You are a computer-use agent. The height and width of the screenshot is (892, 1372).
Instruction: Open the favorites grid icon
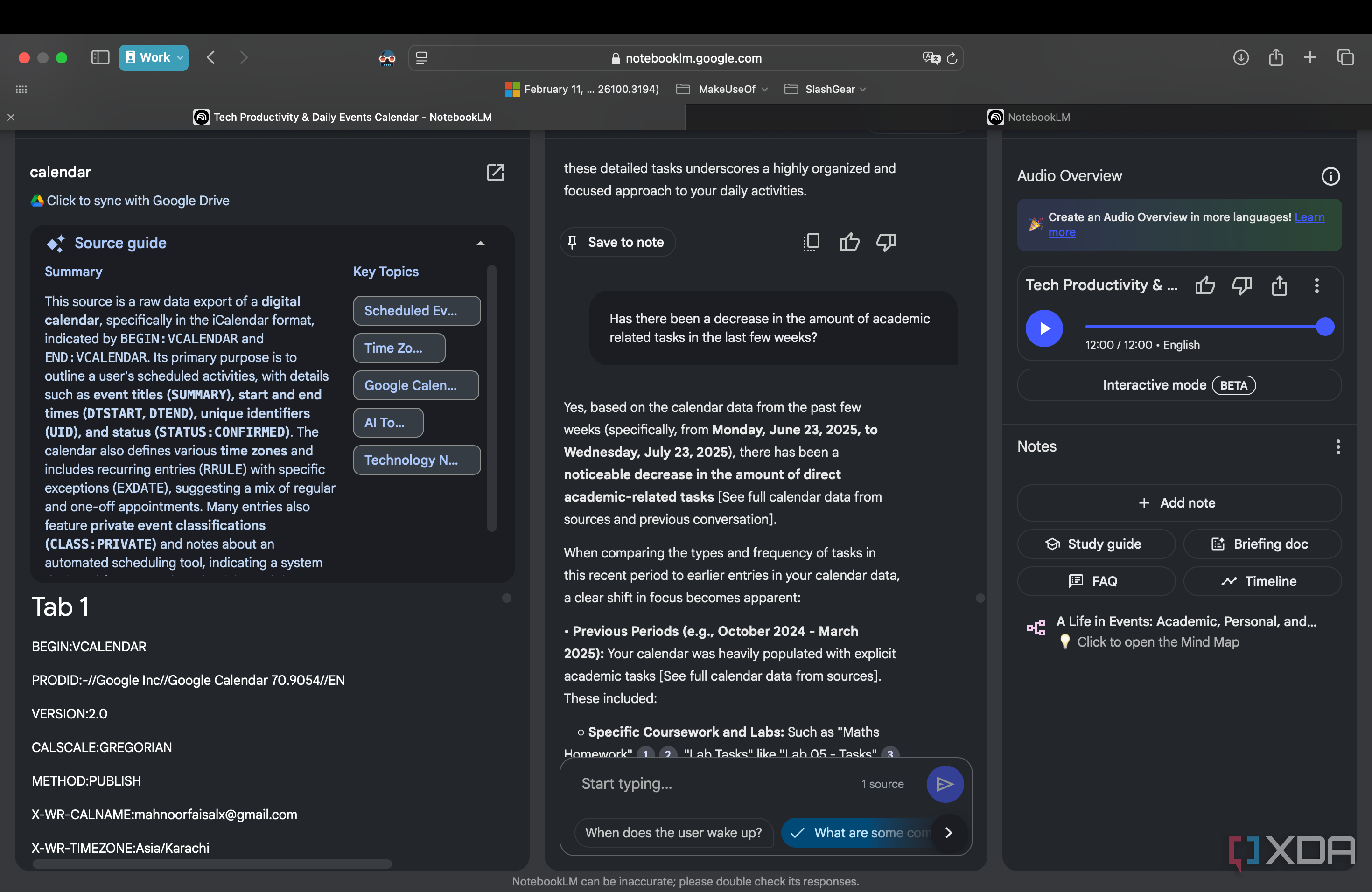[21, 89]
